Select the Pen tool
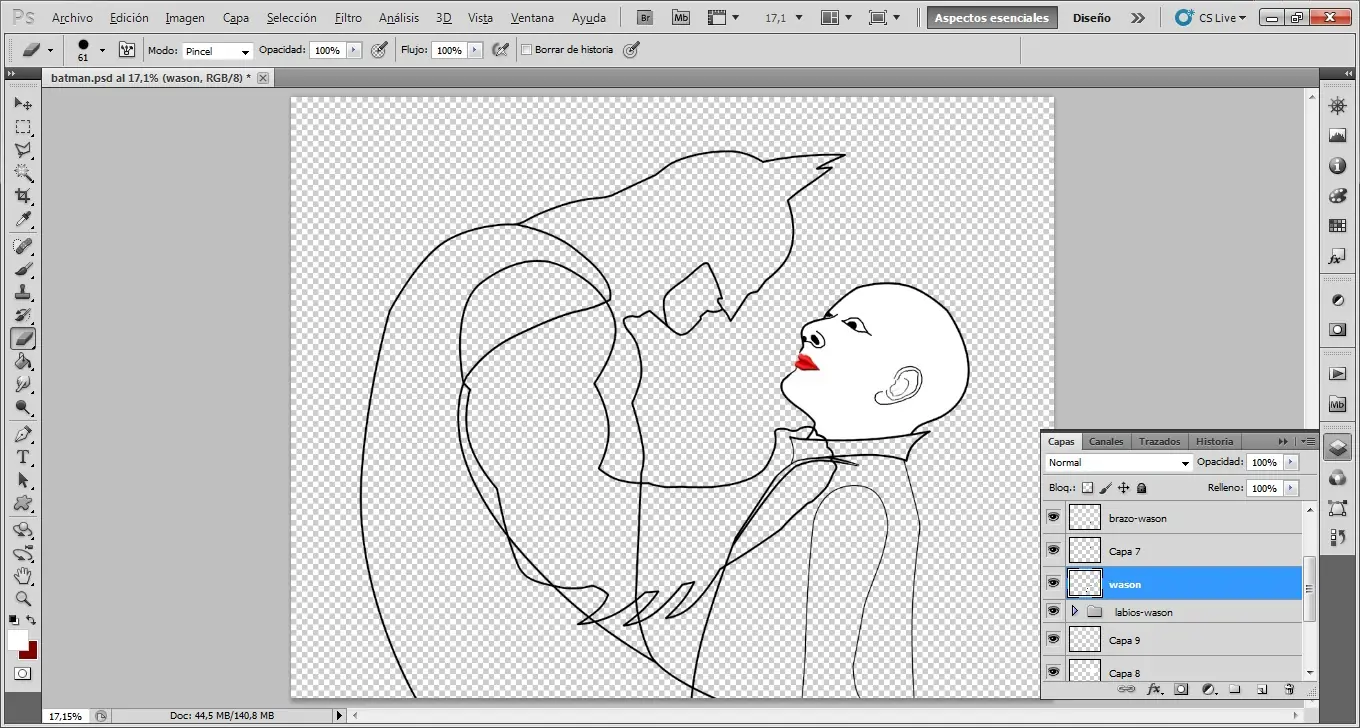 (x=23, y=434)
